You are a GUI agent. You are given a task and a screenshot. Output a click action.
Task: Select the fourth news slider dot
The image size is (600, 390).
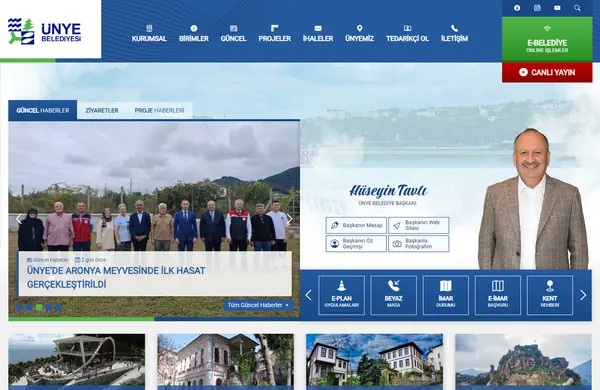49,307
